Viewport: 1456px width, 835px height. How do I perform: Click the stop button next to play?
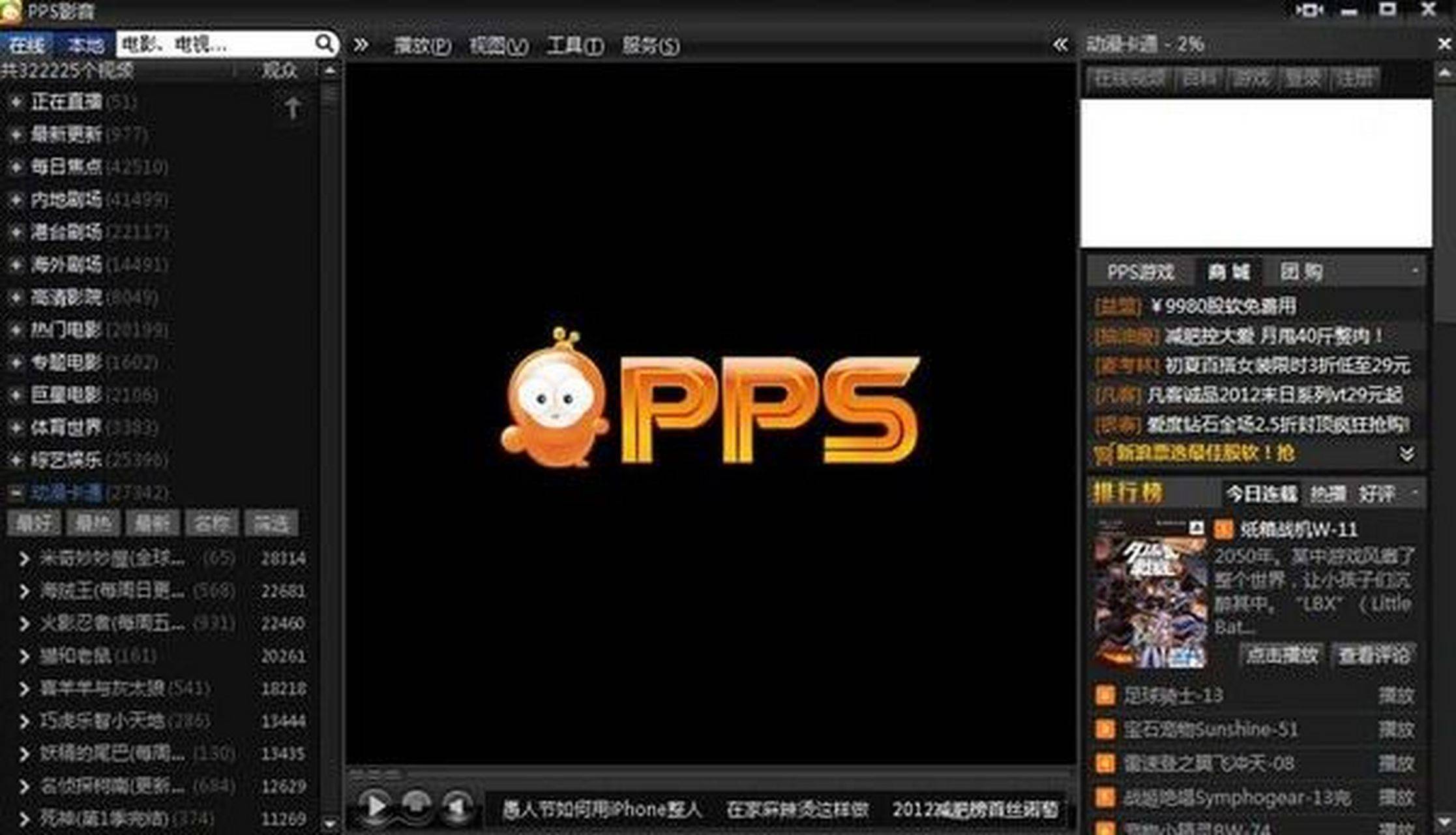click(x=417, y=806)
